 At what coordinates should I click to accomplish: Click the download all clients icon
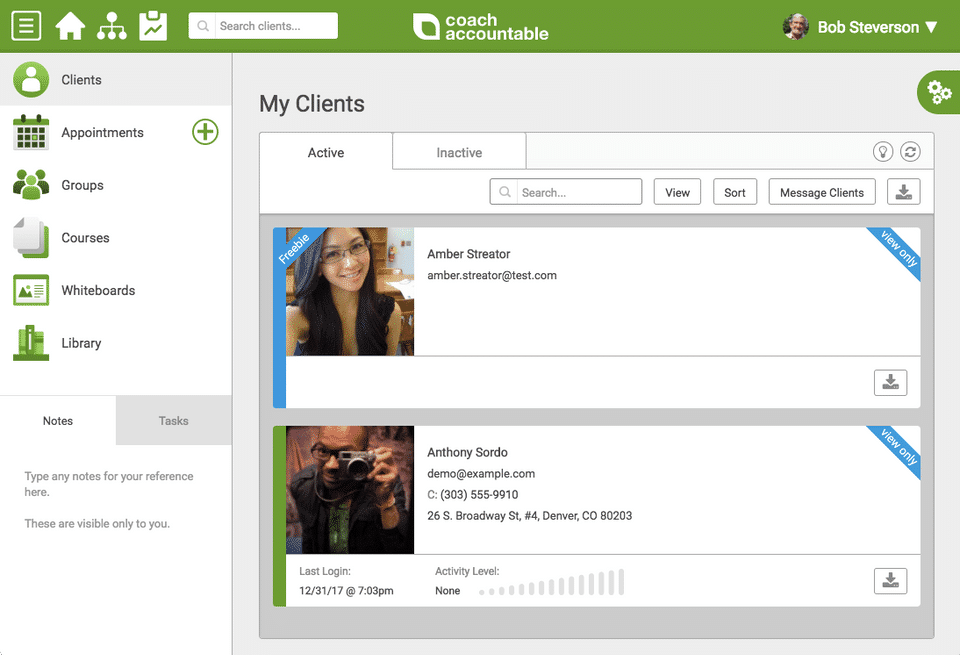(x=904, y=192)
